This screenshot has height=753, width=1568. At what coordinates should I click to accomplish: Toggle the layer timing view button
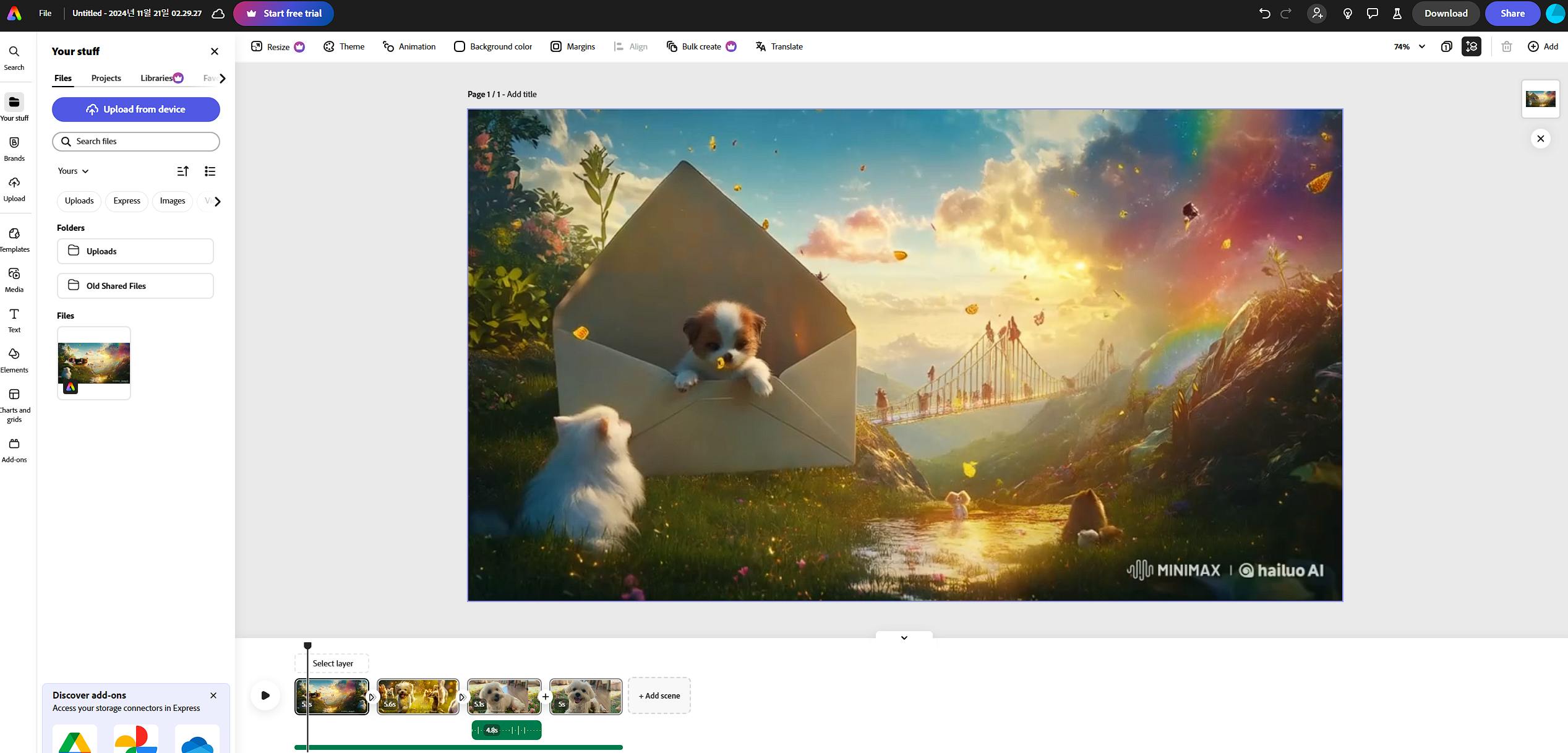(x=1471, y=46)
